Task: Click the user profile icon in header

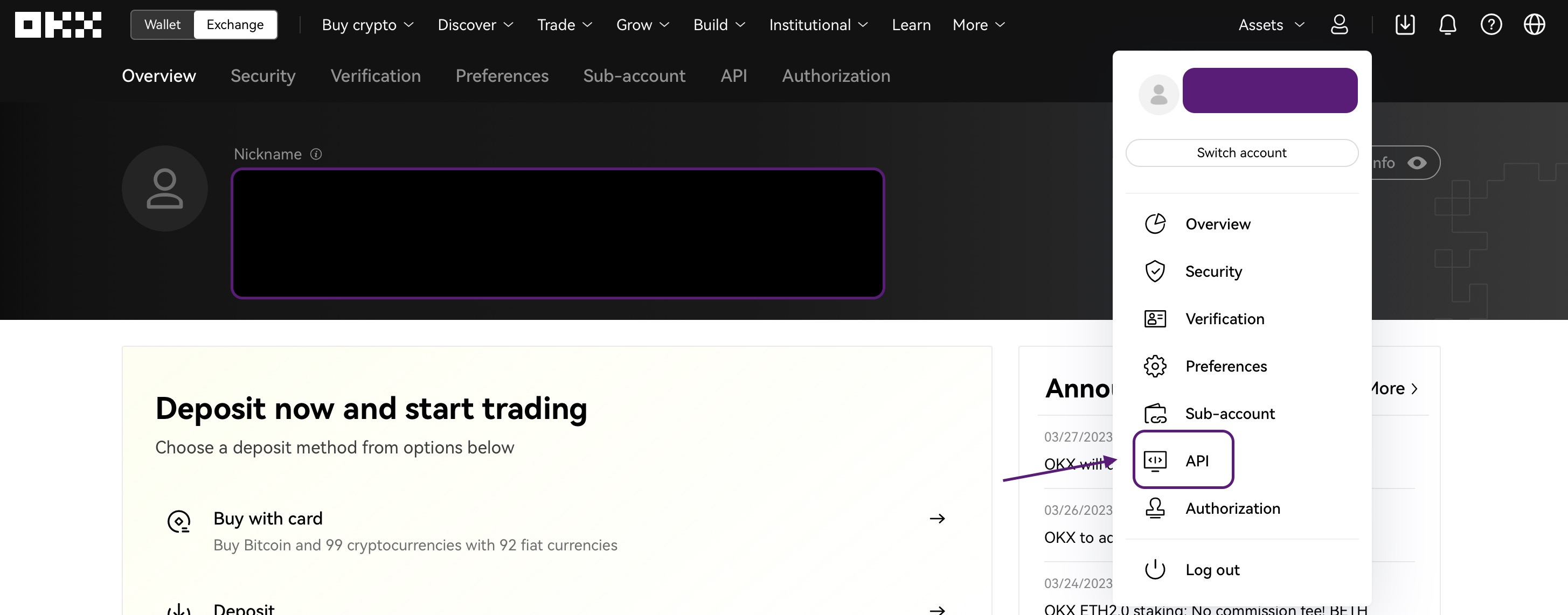Action: pos(1339,25)
